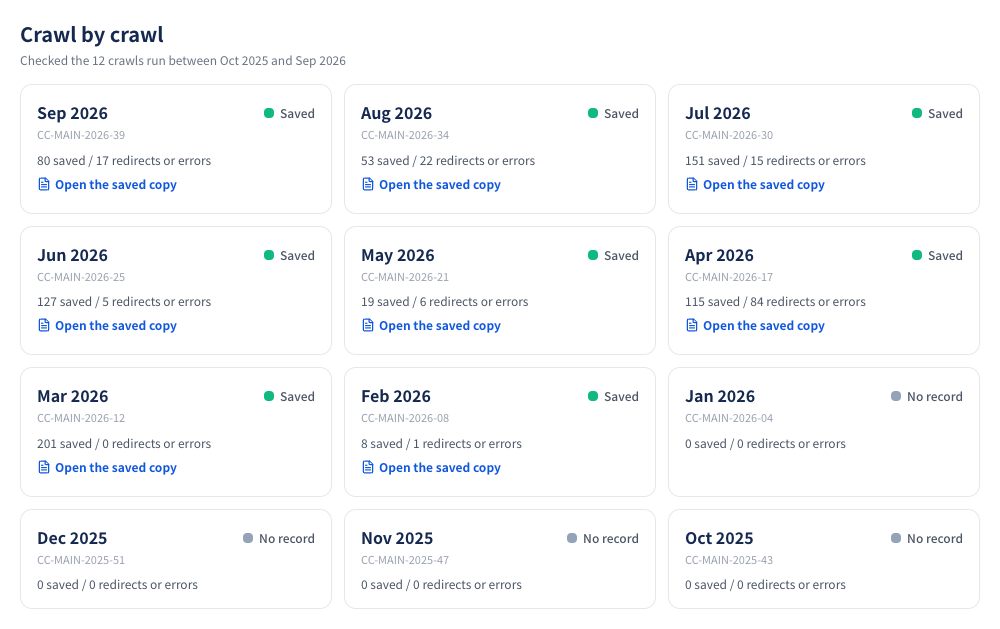Click the document icon in Apr 2026 card
Viewport: 1000px width, 629px height.
(692, 325)
